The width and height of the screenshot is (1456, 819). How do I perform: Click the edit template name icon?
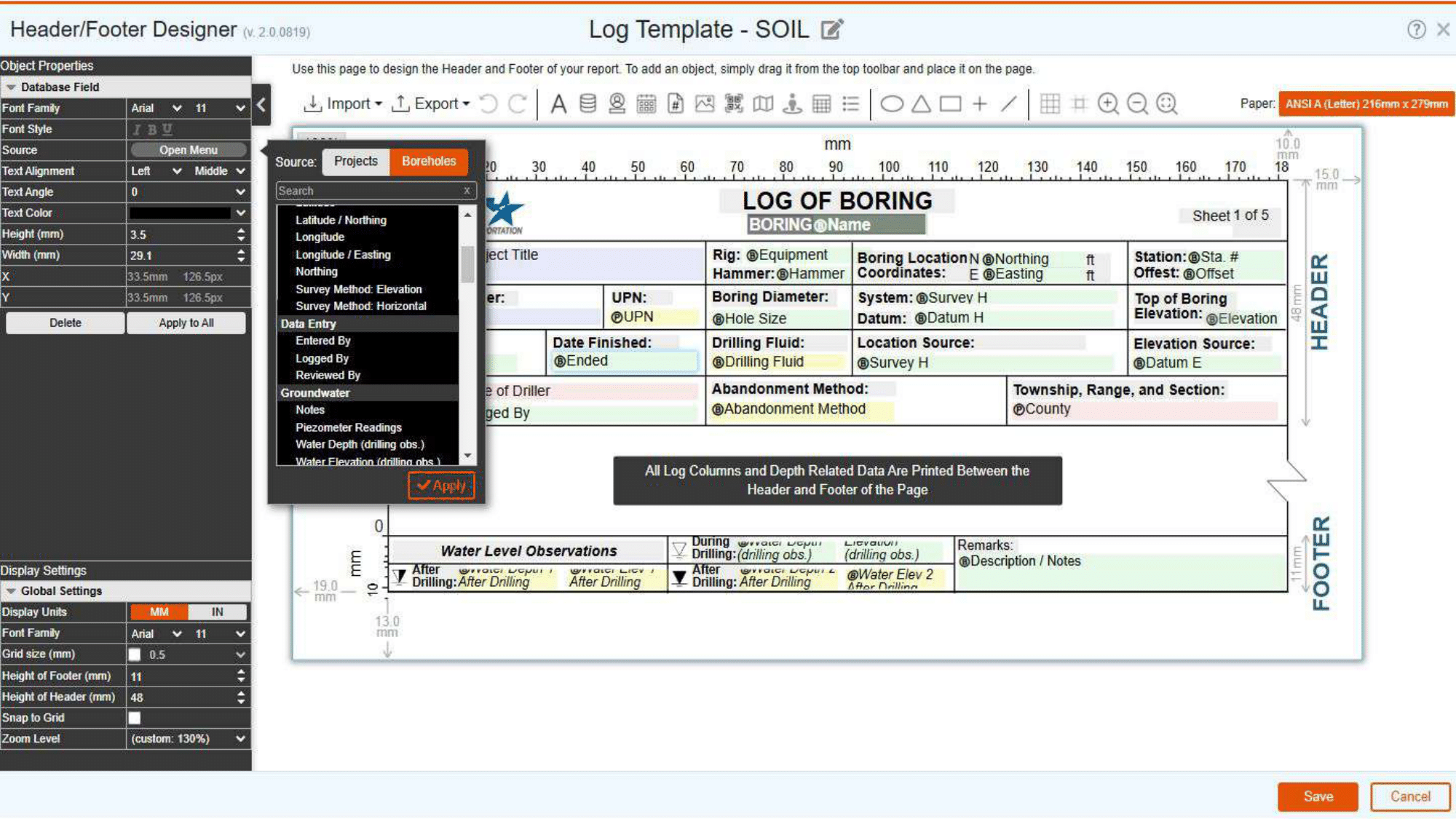point(832,29)
